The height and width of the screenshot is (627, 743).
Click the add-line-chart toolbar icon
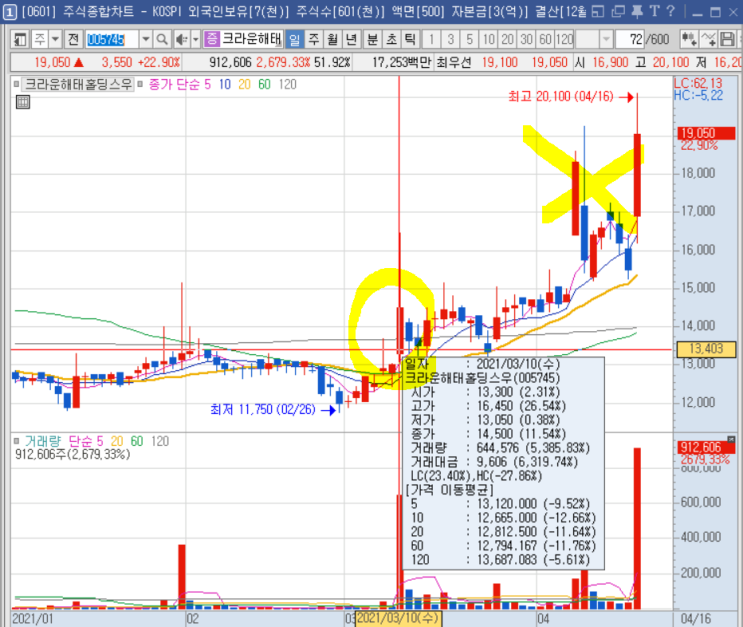[x=707, y=39]
